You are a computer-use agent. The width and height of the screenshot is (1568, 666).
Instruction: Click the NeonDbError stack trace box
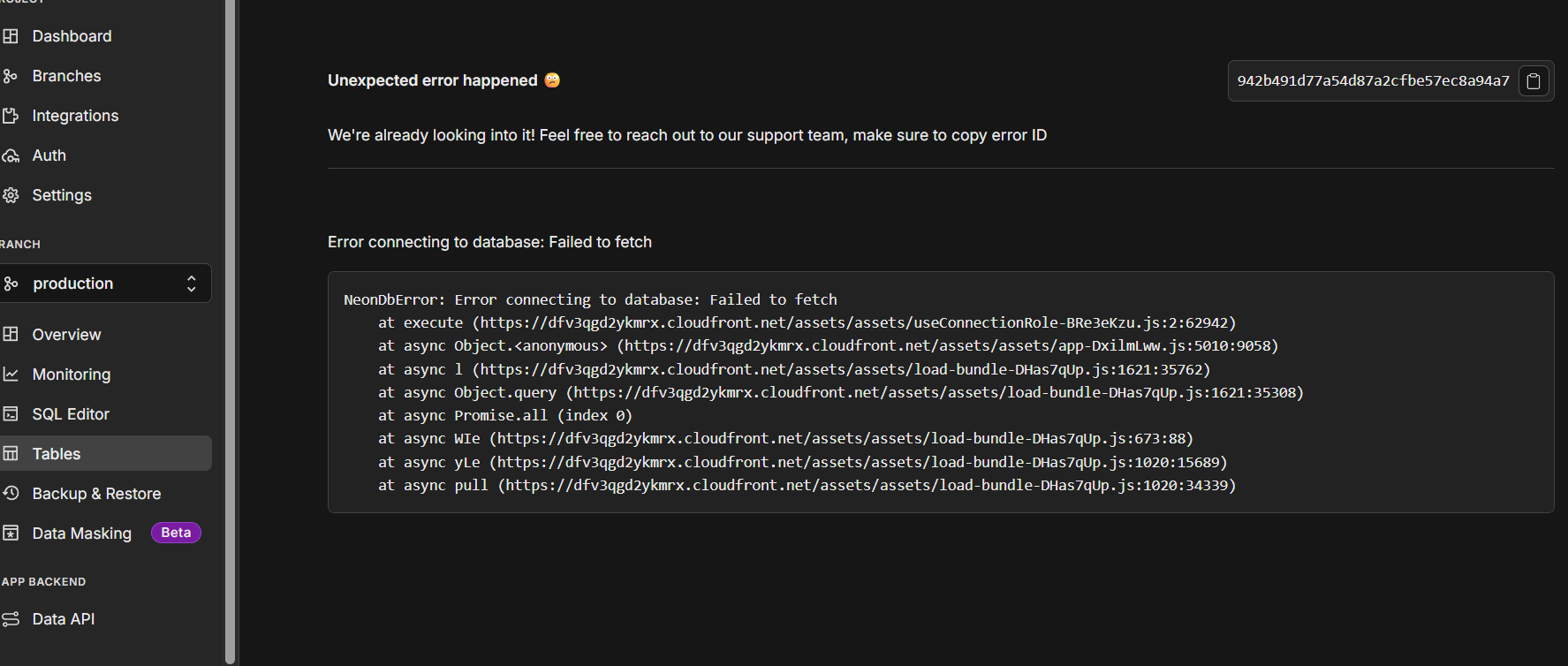pos(940,392)
